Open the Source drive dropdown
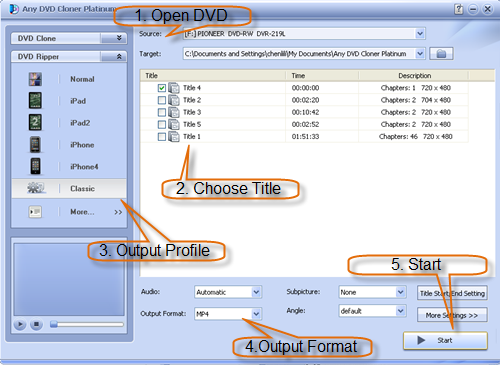Image resolution: width=500 pixels, height=365 pixels. (420, 34)
